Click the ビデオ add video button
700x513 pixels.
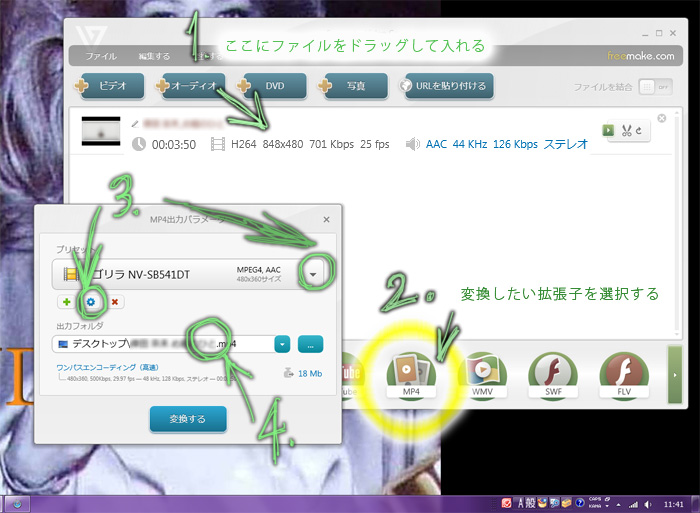(x=110, y=87)
